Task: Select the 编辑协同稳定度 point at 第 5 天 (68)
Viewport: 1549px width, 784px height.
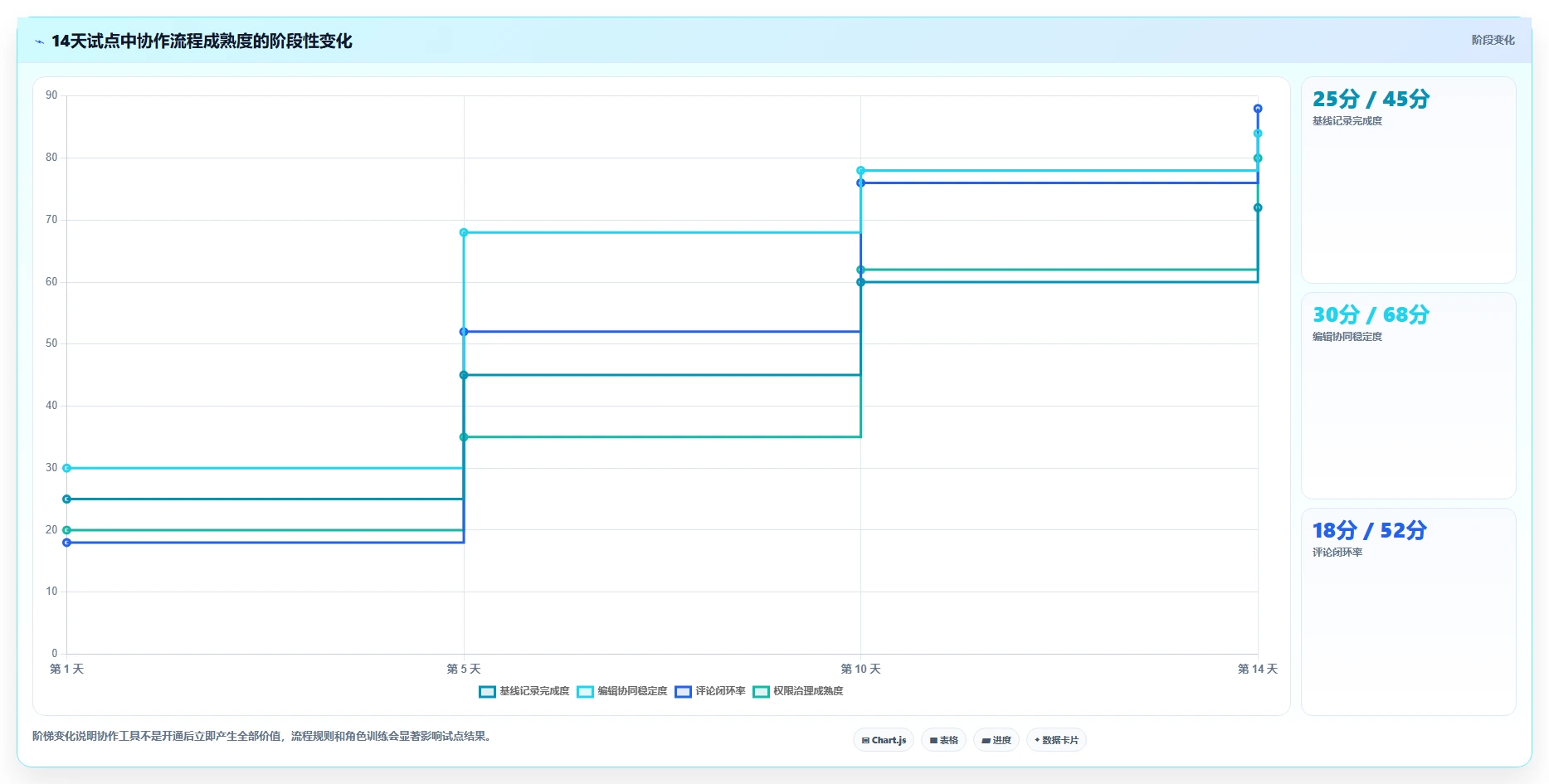Action: pyautogui.click(x=464, y=232)
